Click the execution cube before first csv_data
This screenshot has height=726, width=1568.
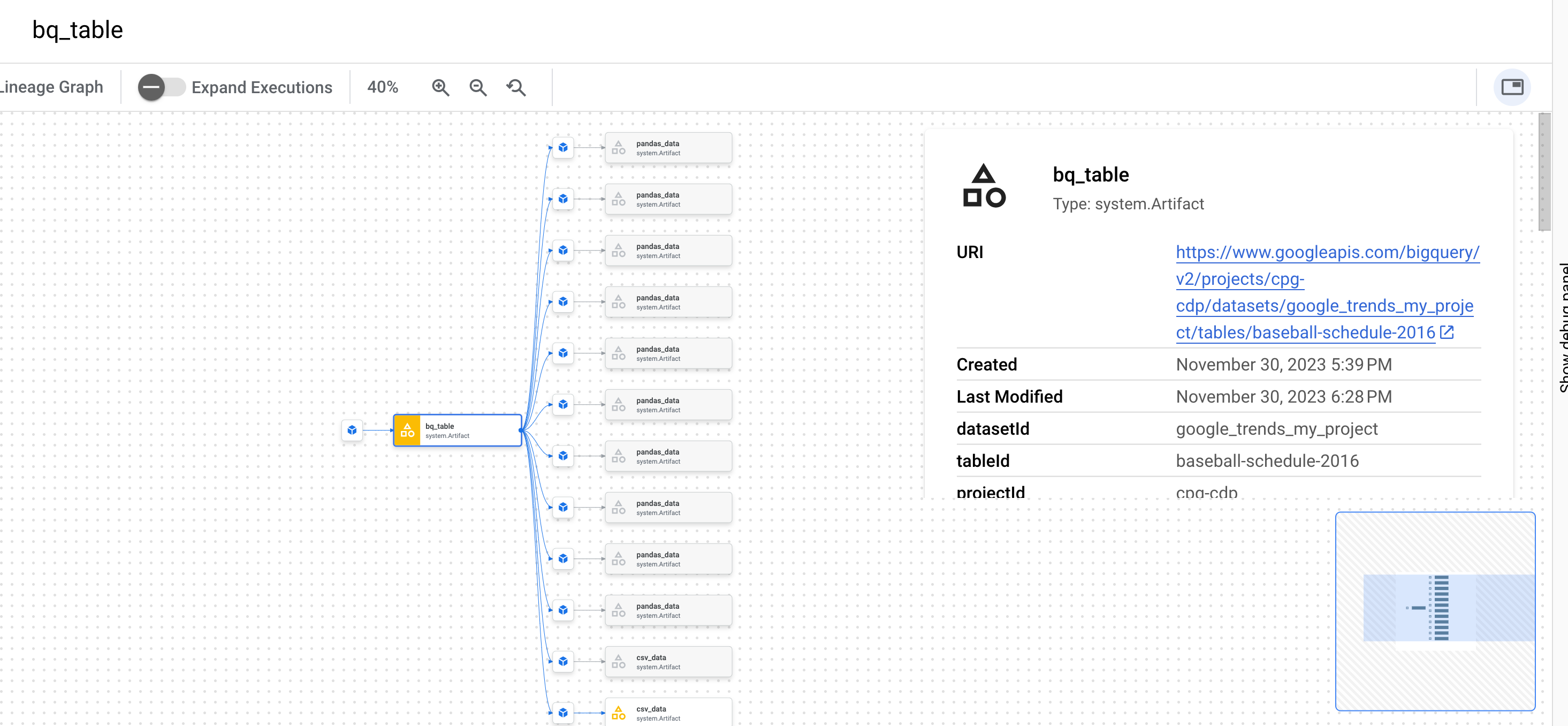[563, 661]
